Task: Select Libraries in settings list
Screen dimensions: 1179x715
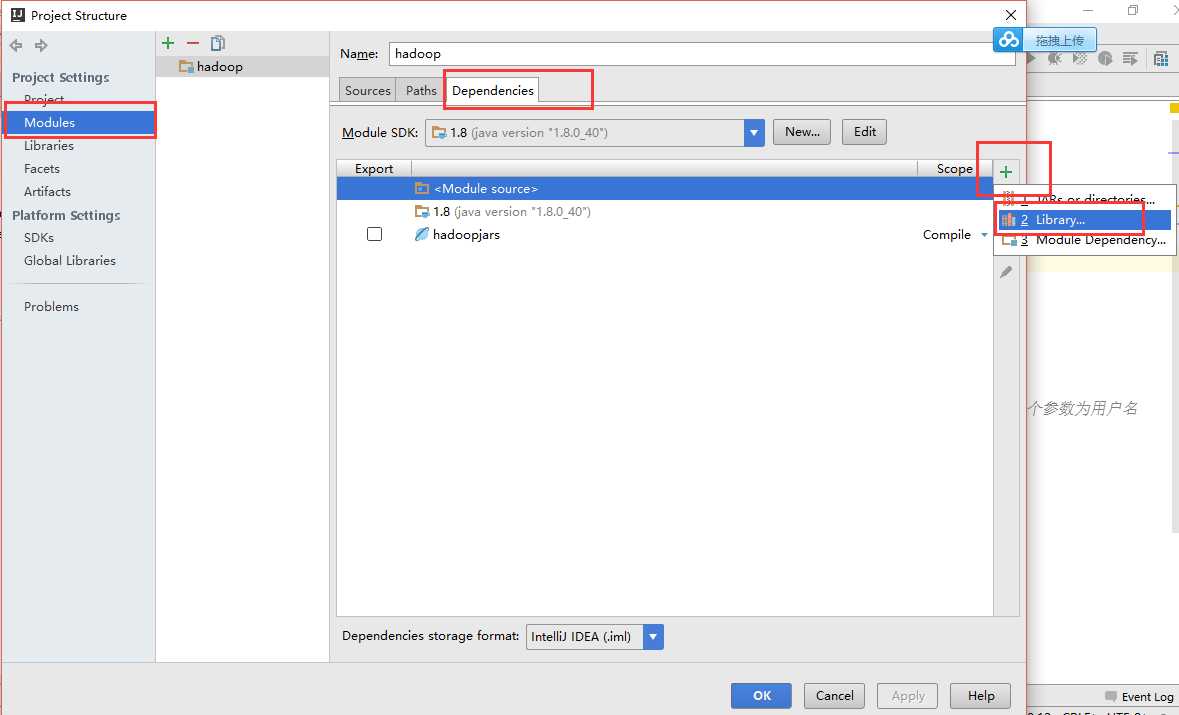Action: click(x=49, y=146)
